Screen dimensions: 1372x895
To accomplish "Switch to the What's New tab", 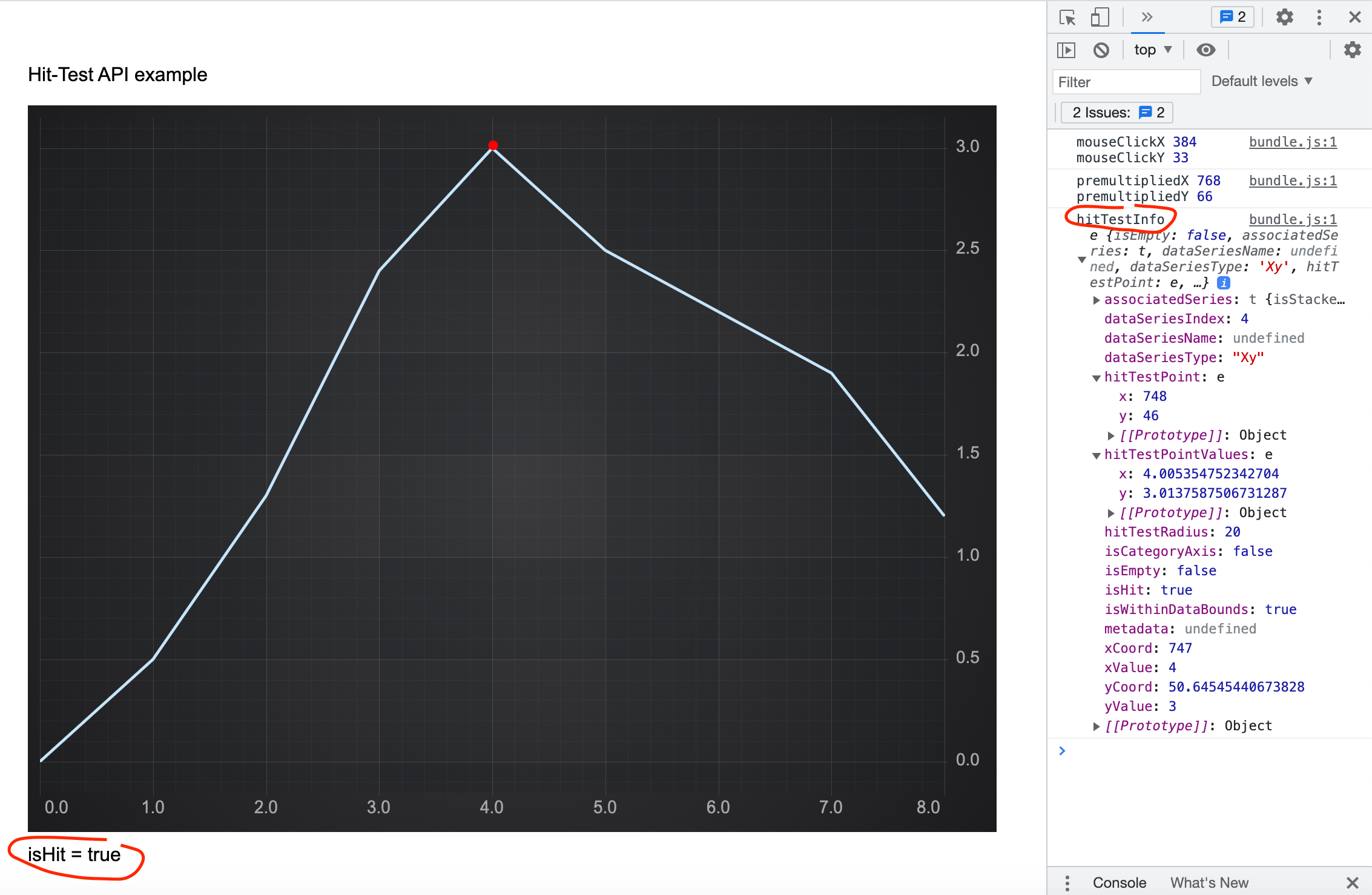I will [1209, 882].
